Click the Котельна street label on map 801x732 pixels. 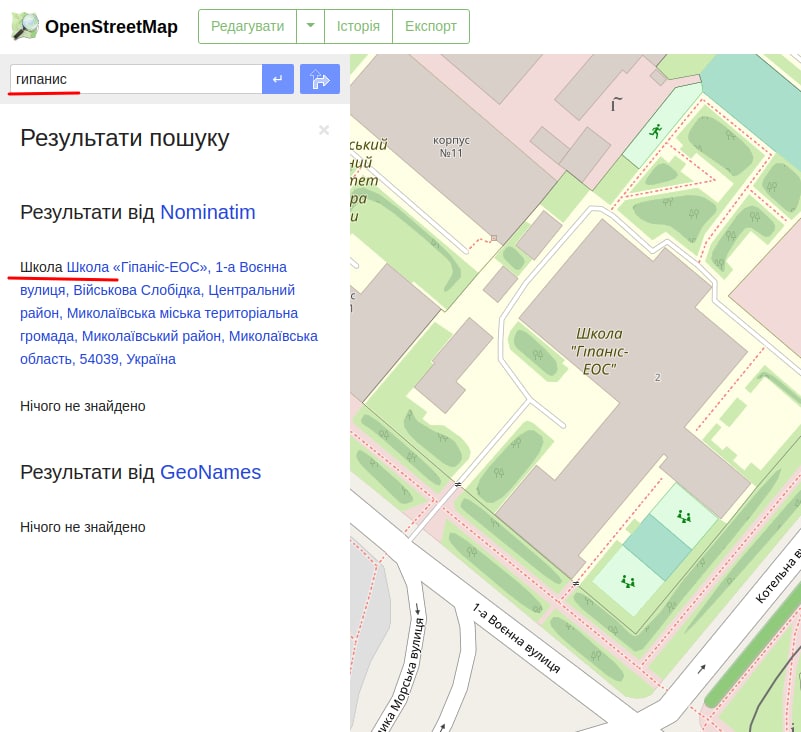pyautogui.click(x=779, y=576)
